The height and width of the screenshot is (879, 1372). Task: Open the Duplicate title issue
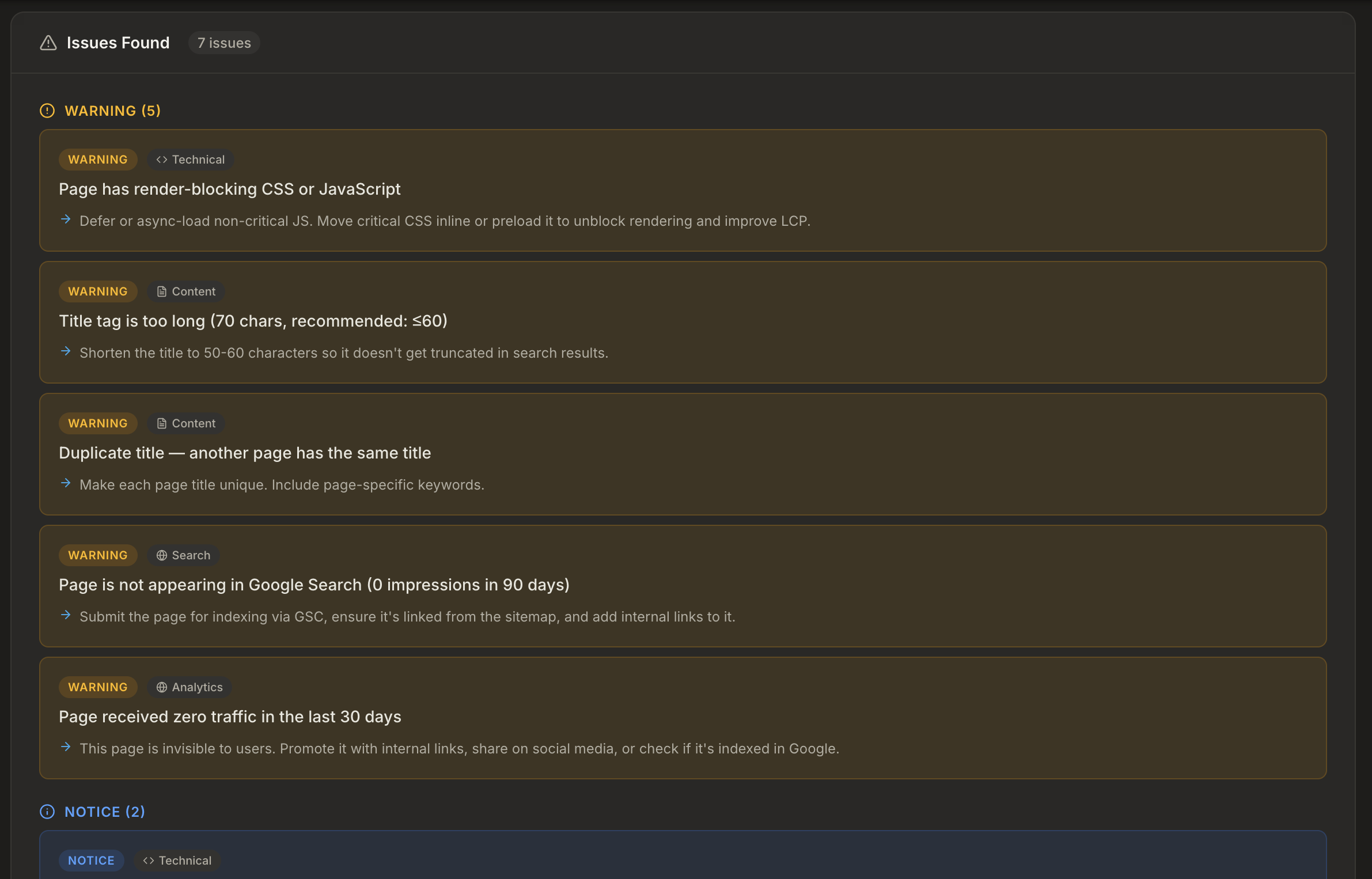click(x=245, y=453)
